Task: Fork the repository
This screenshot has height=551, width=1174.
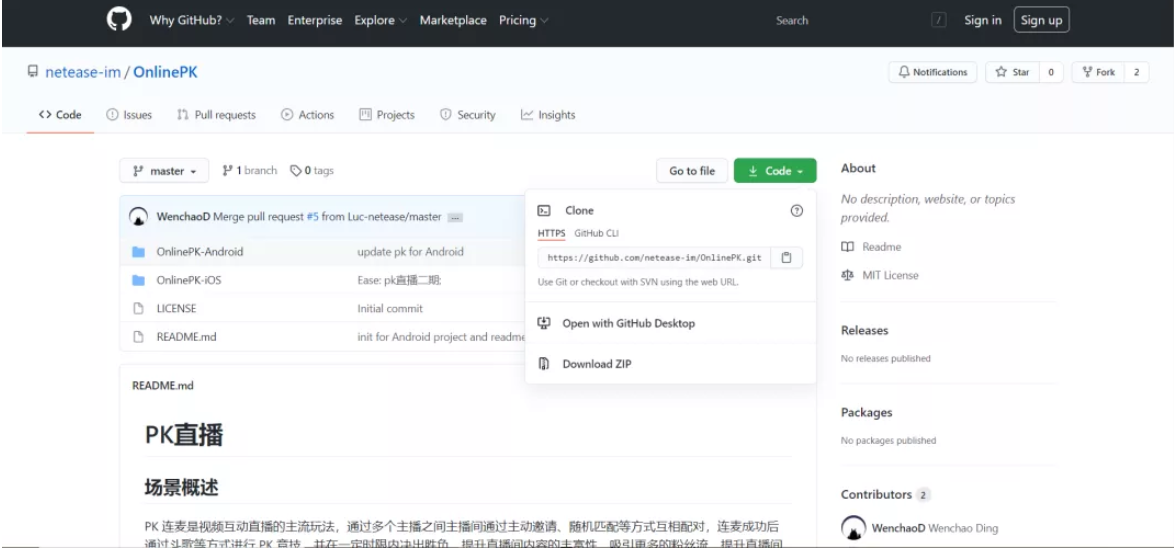Action: [1098, 72]
